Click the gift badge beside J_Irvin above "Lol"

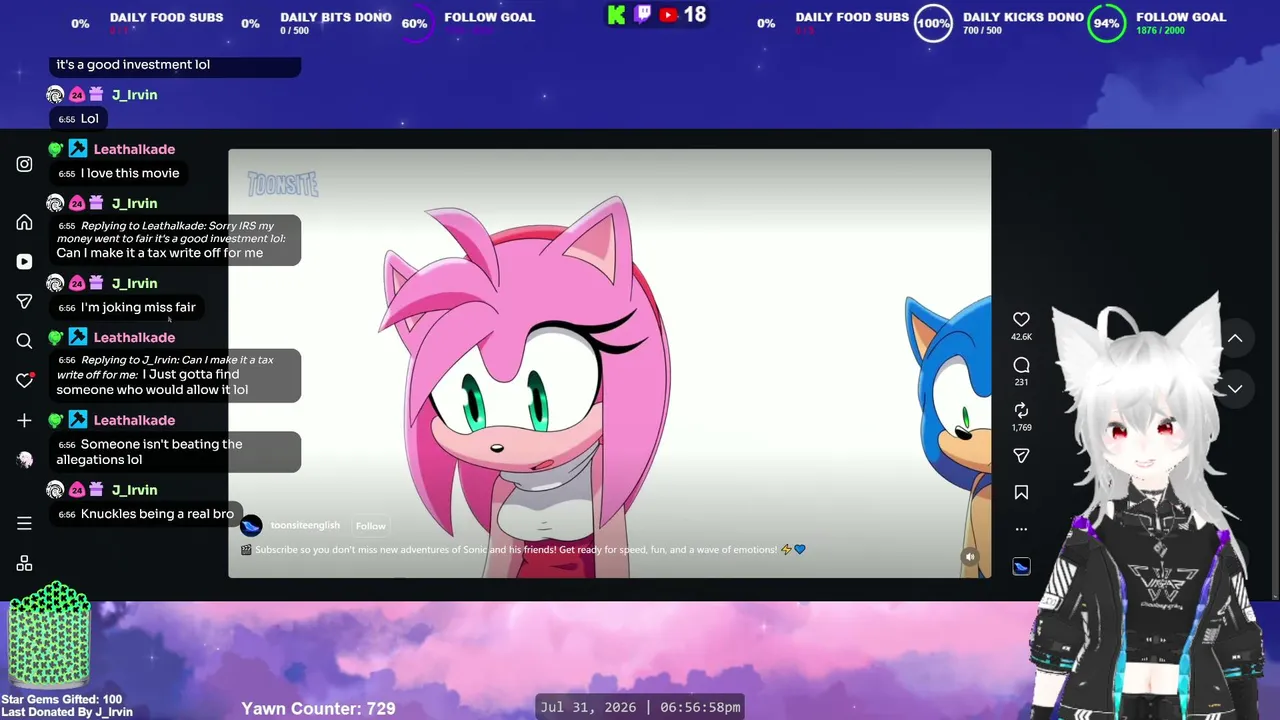click(96, 95)
